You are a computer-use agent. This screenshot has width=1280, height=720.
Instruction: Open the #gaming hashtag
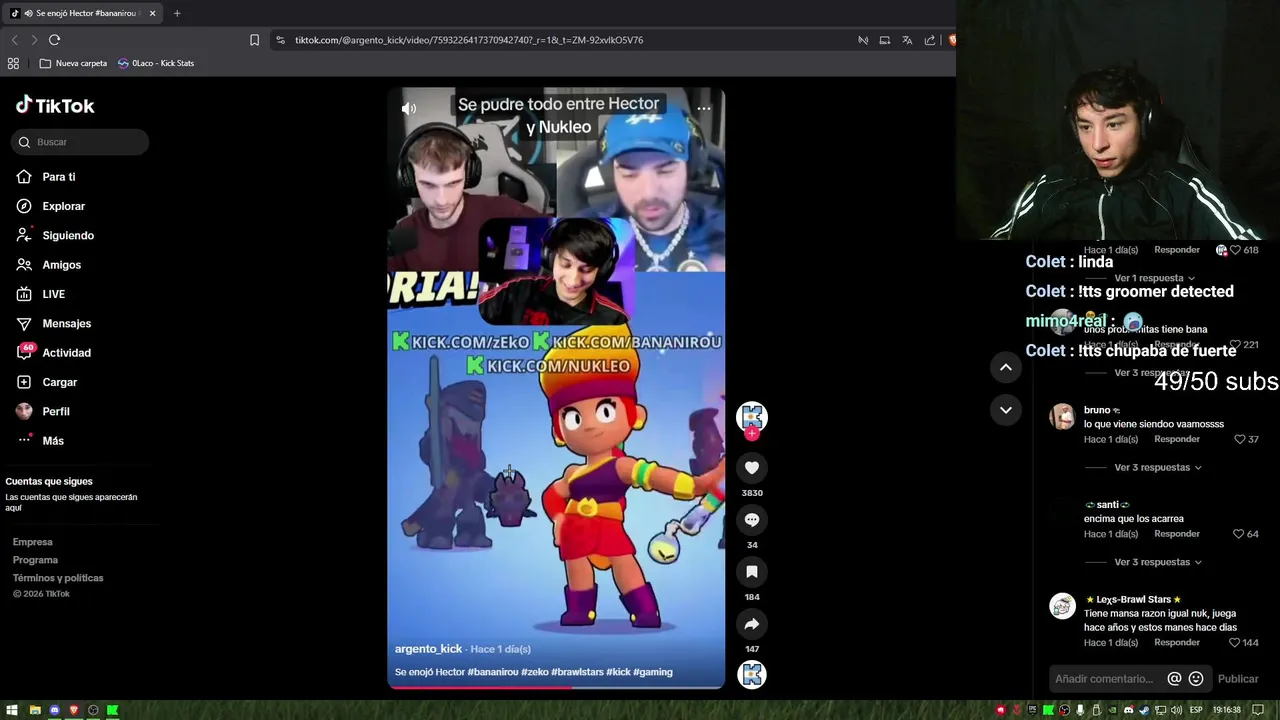(x=653, y=672)
